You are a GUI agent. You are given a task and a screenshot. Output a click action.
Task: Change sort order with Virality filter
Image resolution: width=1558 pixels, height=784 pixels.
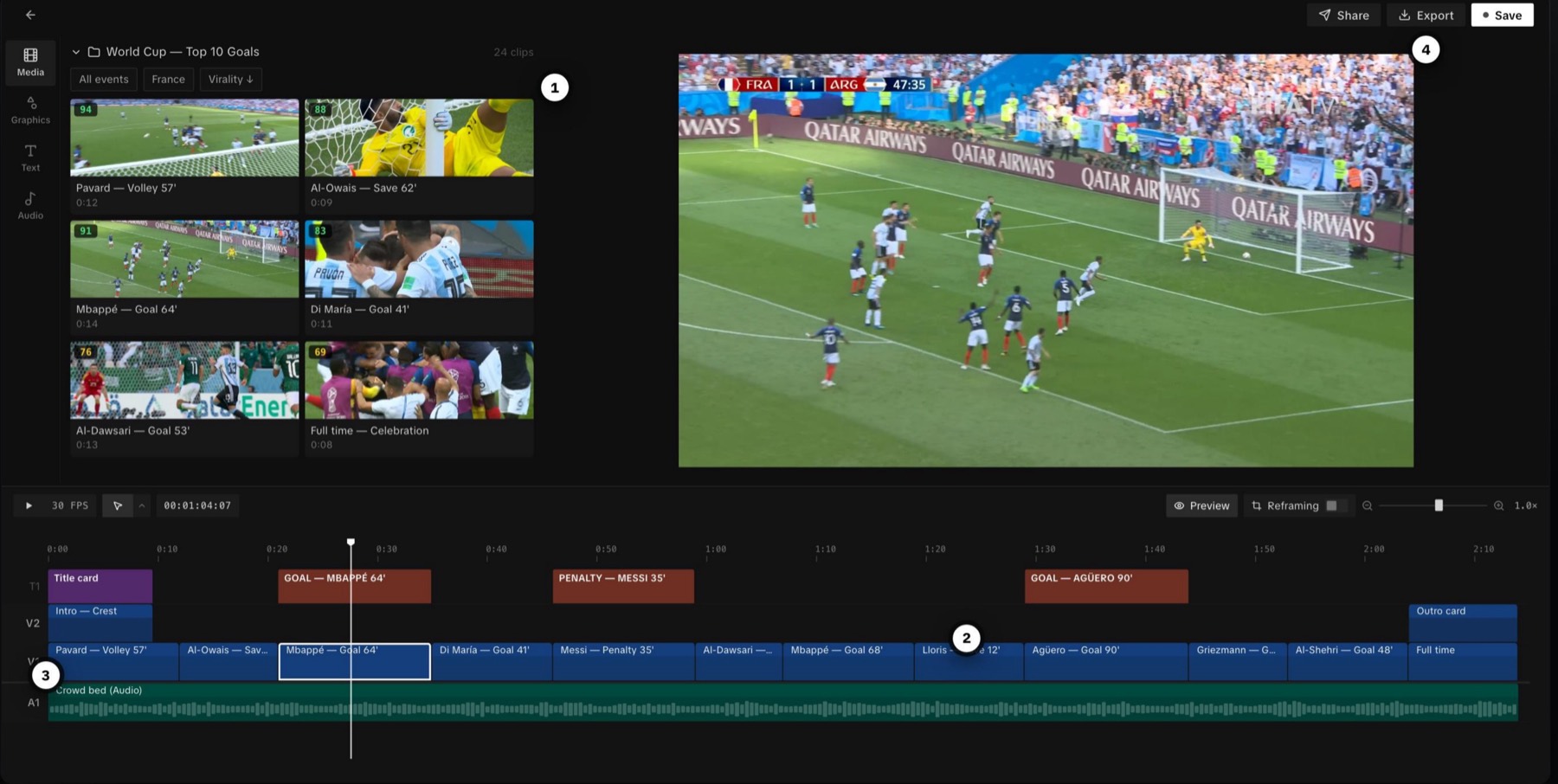click(x=230, y=79)
